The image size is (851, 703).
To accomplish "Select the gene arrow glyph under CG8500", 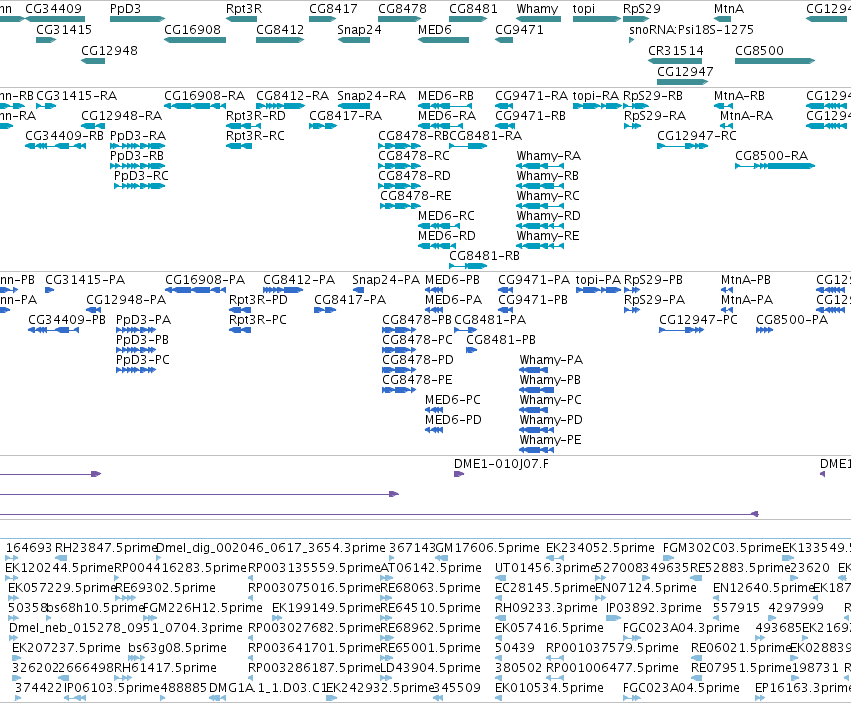I will coord(775,61).
